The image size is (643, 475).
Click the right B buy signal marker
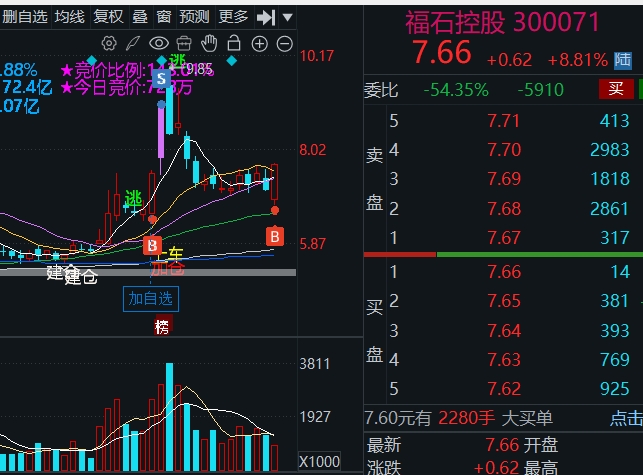pos(275,237)
